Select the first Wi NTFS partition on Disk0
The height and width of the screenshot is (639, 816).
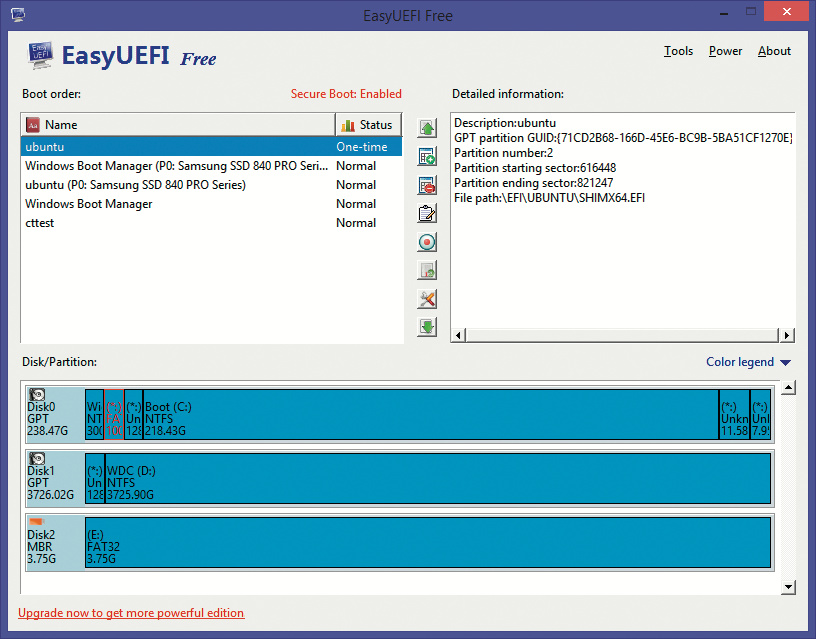(94, 415)
